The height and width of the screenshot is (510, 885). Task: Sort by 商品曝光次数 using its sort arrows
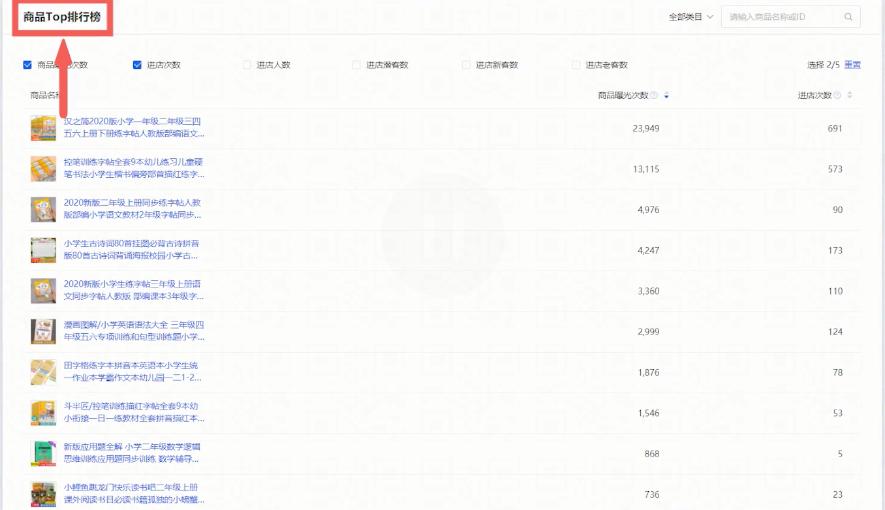tap(667, 95)
